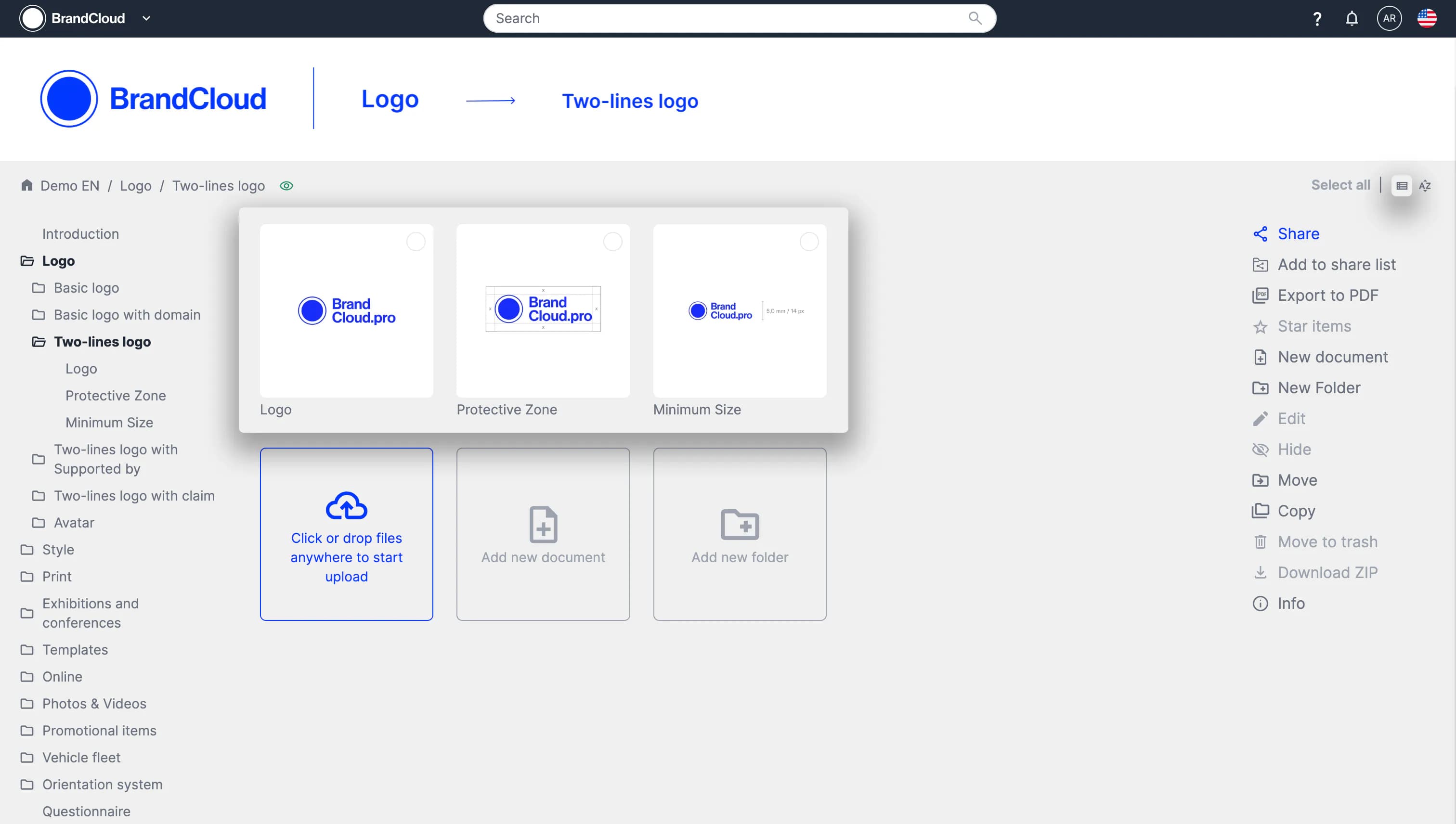Click the A-Z sort icon

[x=1425, y=186]
